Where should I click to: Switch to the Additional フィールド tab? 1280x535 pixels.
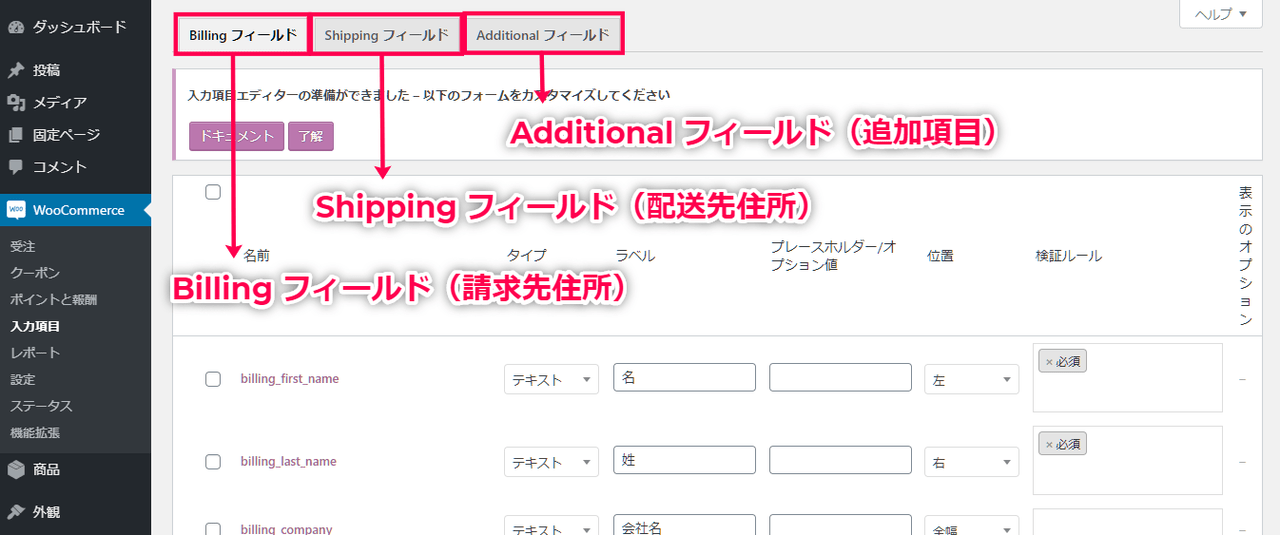pos(542,35)
